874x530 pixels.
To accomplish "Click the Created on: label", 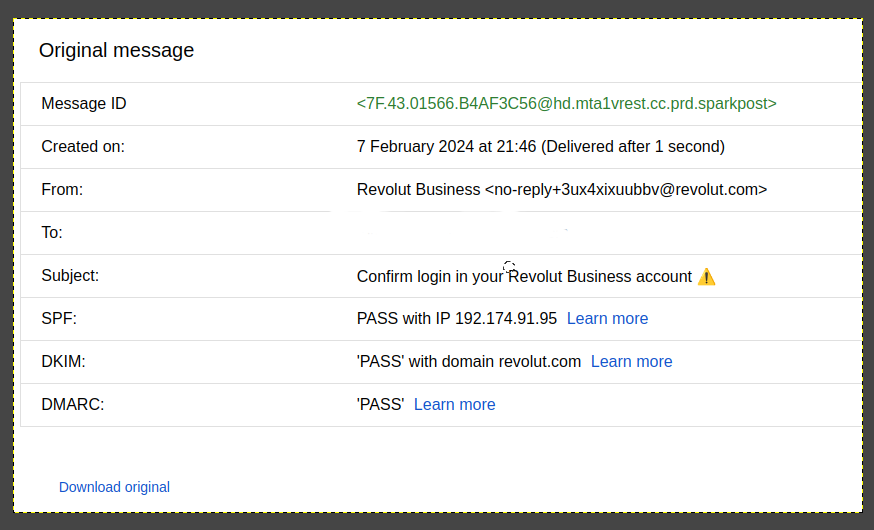I will (x=83, y=147).
